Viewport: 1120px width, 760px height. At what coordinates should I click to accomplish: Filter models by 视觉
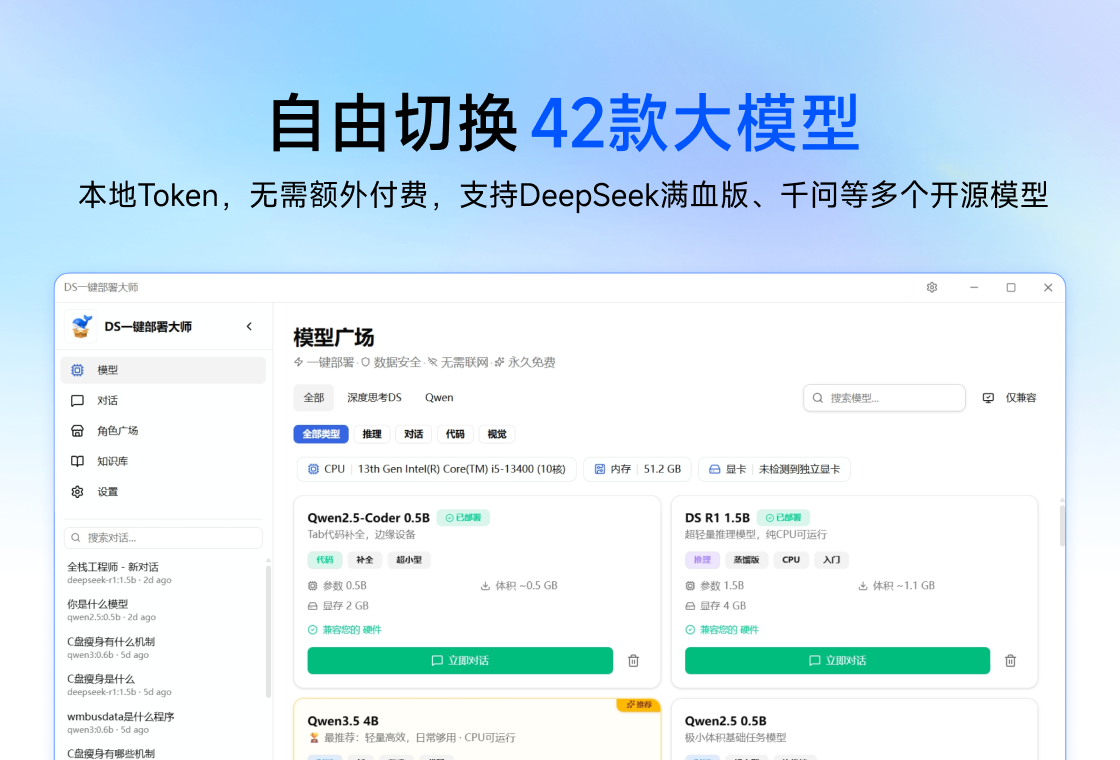pyautogui.click(x=496, y=434)
